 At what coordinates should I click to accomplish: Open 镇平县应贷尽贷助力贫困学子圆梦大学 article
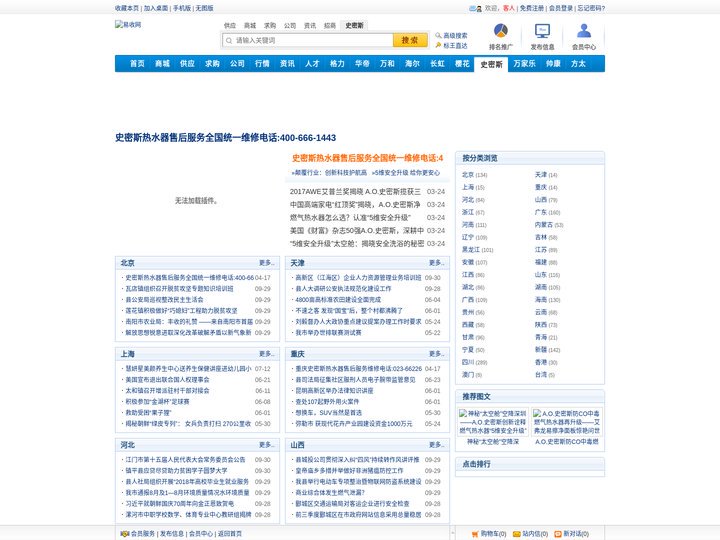coord(176,471)
